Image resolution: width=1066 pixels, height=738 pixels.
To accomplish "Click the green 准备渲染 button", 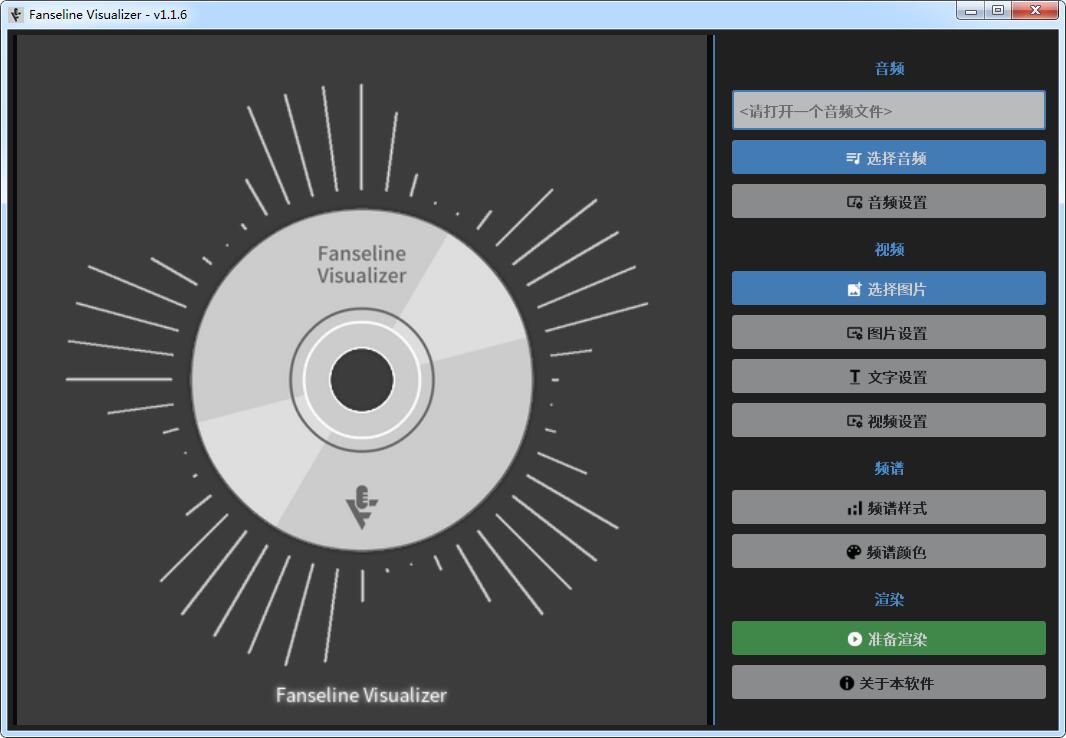I will [x=889, y=639].
